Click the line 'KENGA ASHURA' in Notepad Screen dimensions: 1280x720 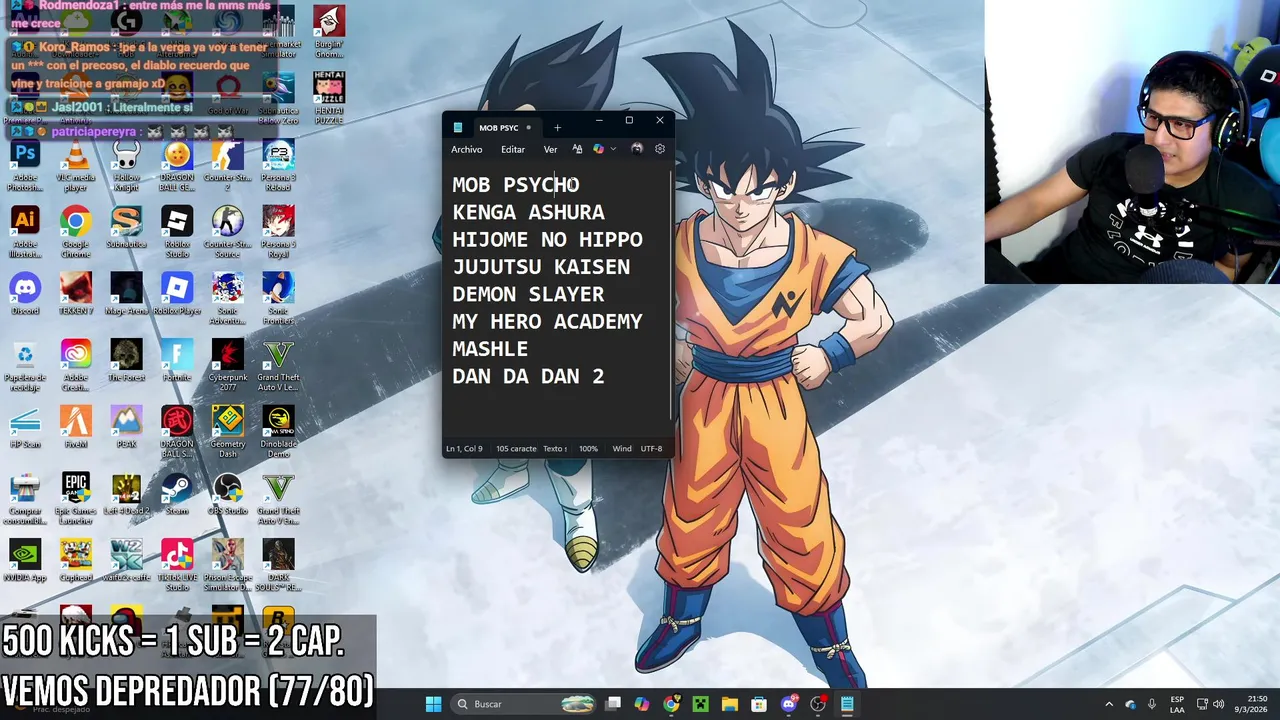tap(528, 212)
